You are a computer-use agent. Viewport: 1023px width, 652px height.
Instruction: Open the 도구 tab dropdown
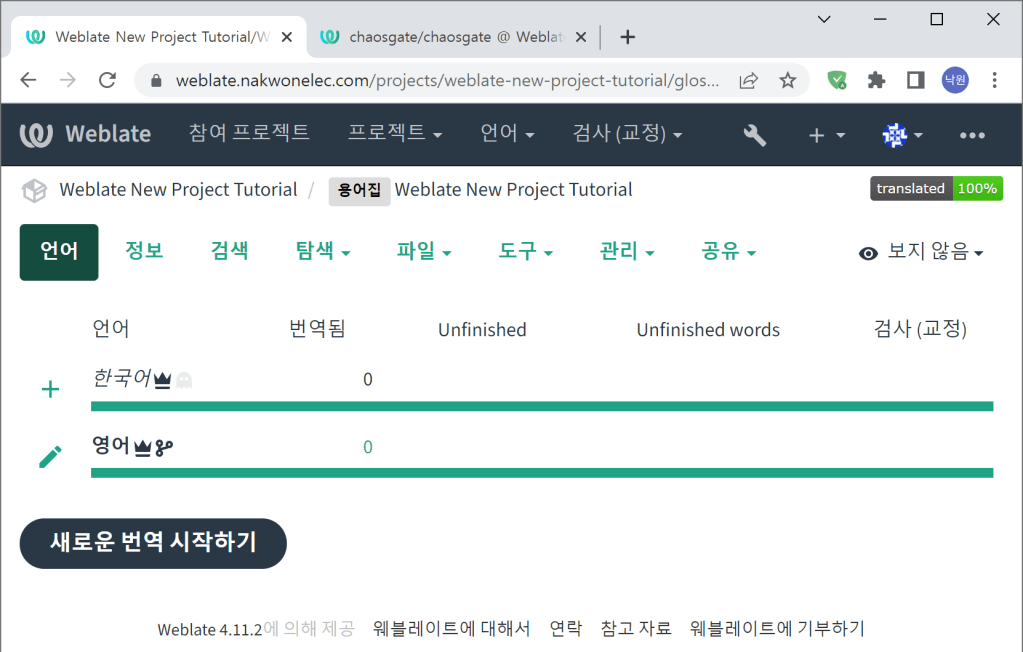tap(525, 252)
